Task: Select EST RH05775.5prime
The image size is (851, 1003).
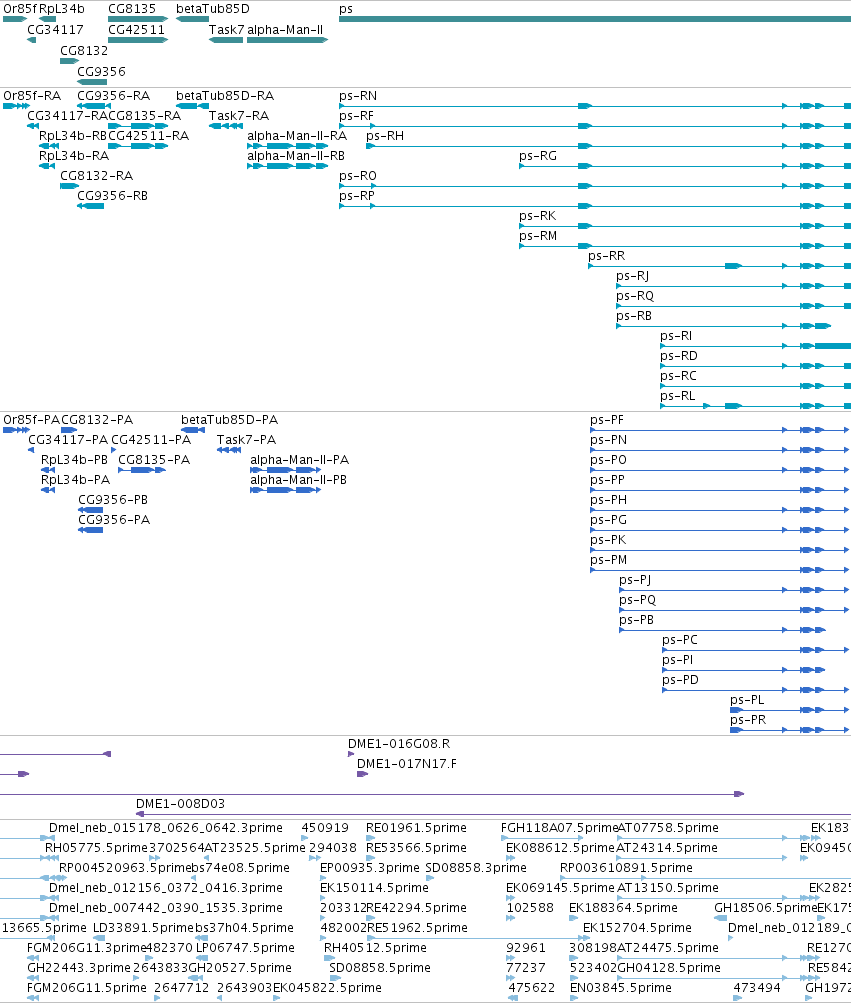Action: click(x=96, y=848)
